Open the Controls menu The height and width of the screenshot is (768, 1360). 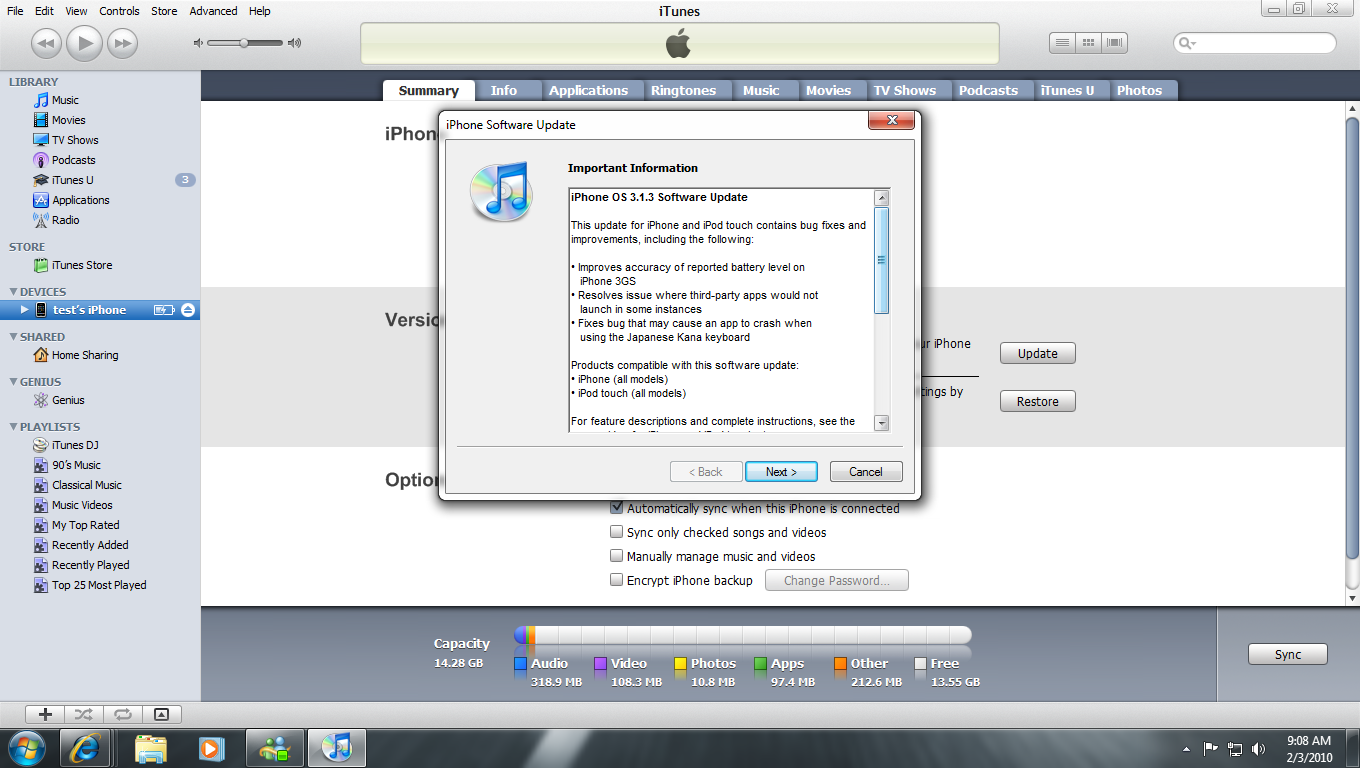[120, 11]
